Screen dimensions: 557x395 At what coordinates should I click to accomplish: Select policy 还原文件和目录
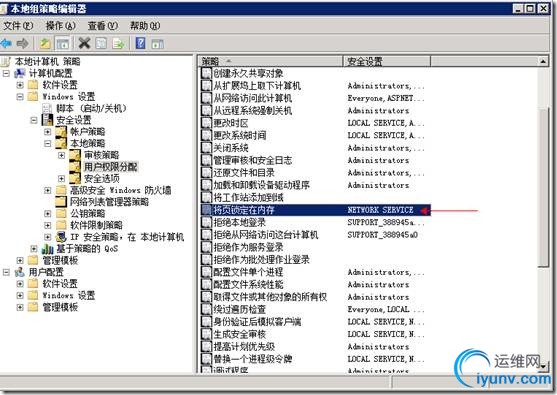tap(244, 173)
